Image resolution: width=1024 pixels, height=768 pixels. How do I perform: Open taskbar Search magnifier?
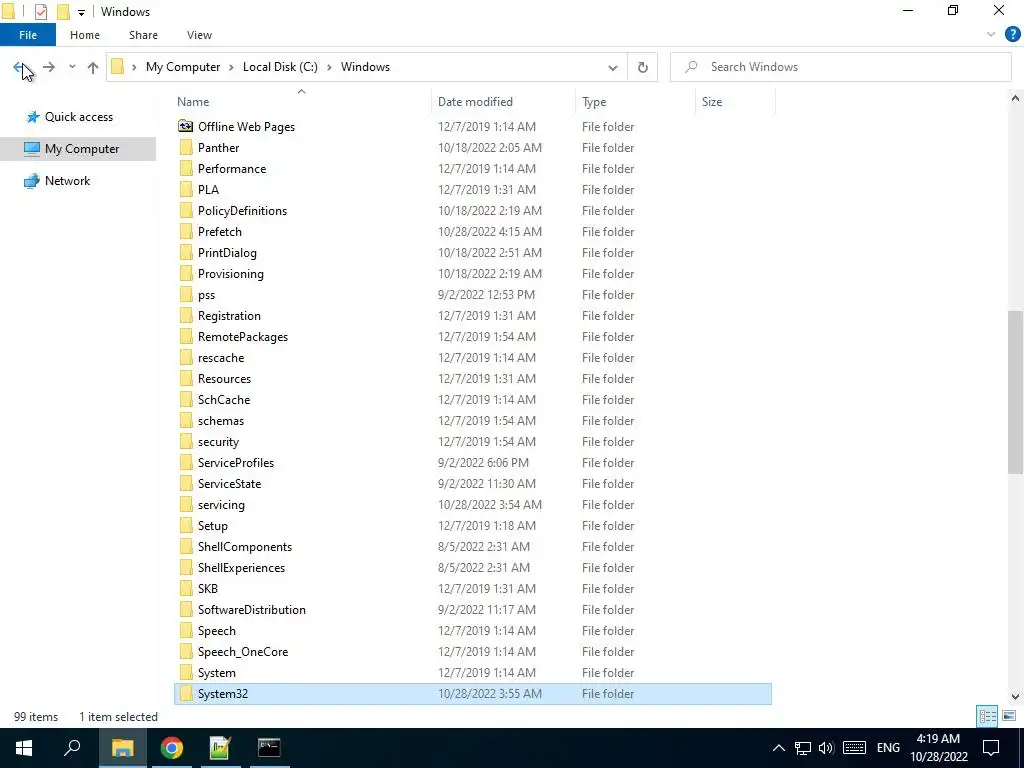[72, 748]
